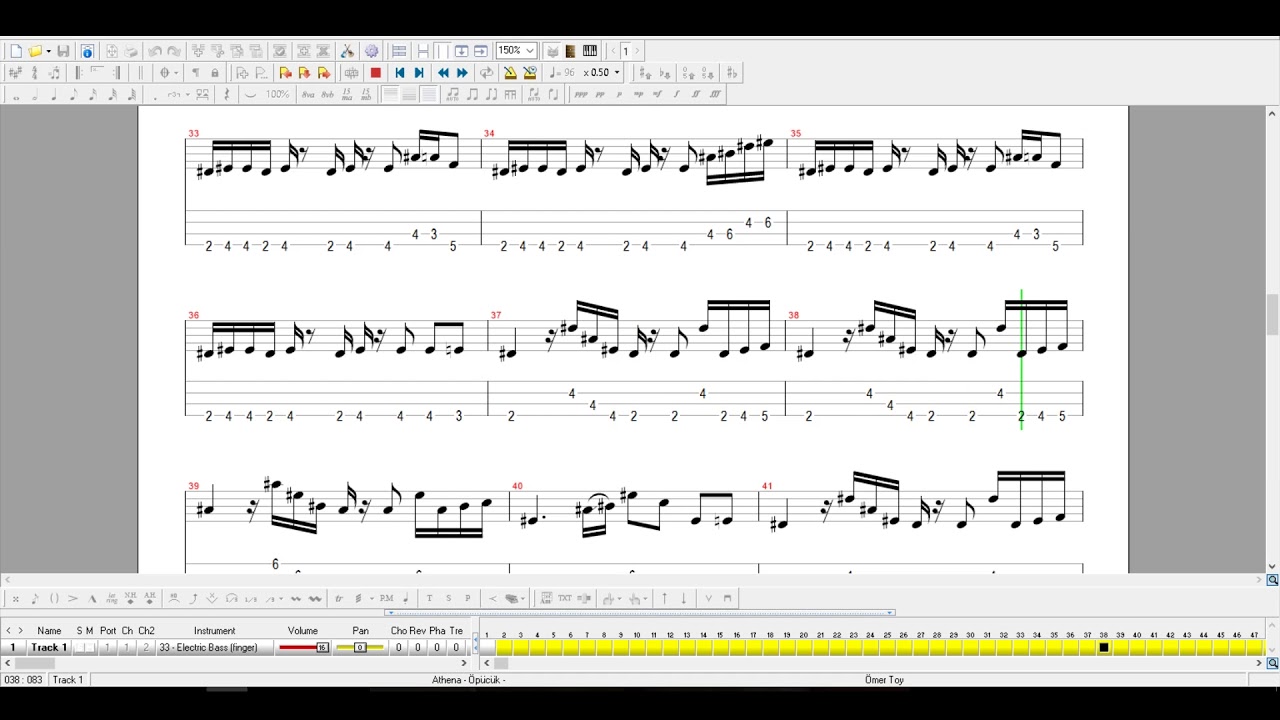Go to next page arrow
Image resolution: width=1280 pixels, height=720 pixels.
637,51
